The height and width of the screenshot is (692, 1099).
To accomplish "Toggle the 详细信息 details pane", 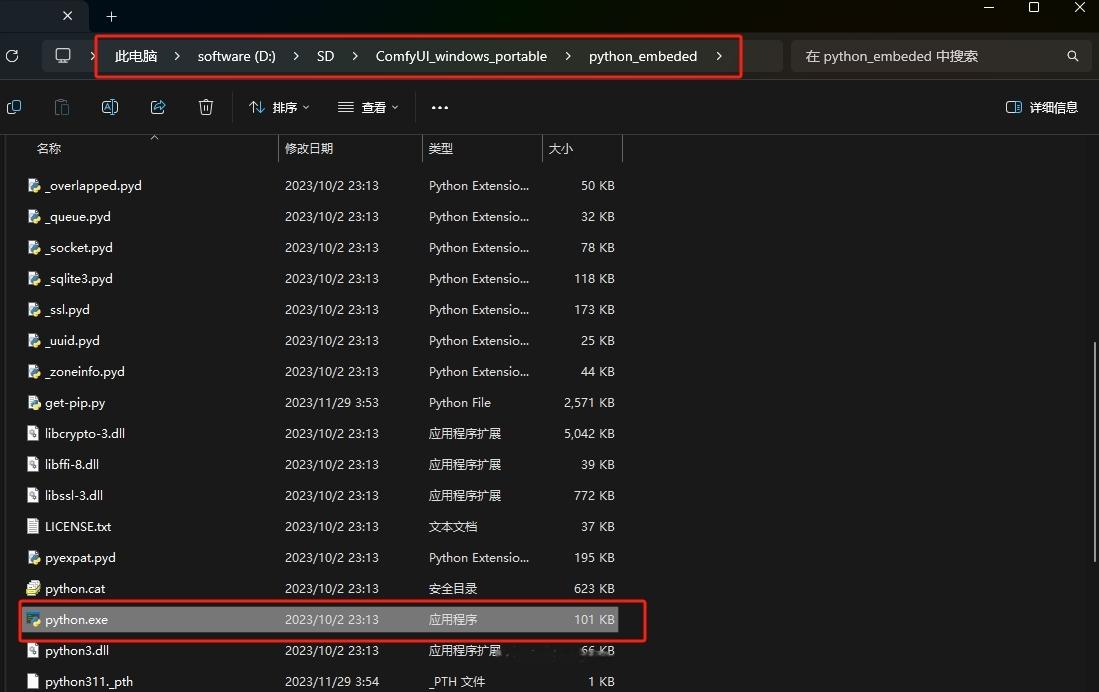I will 1041,107.
